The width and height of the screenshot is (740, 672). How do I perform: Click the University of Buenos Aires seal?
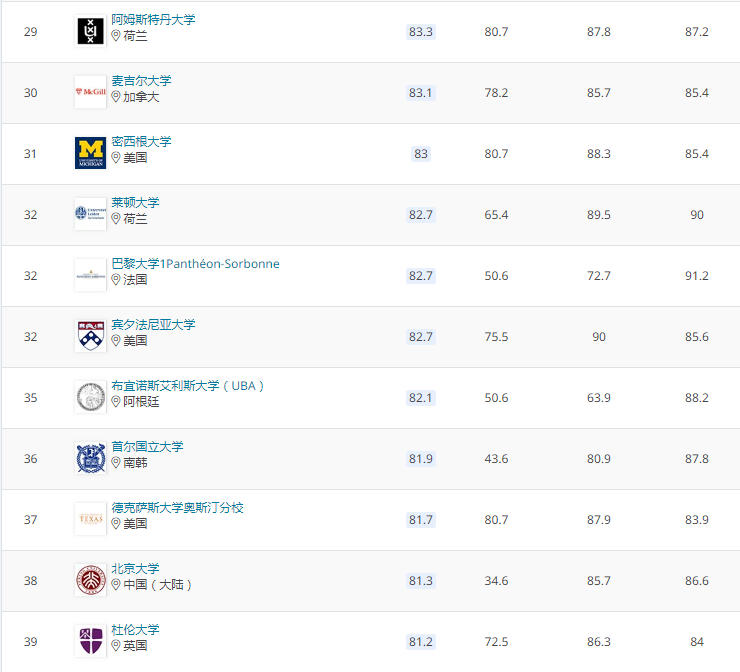tap(90, 397)
